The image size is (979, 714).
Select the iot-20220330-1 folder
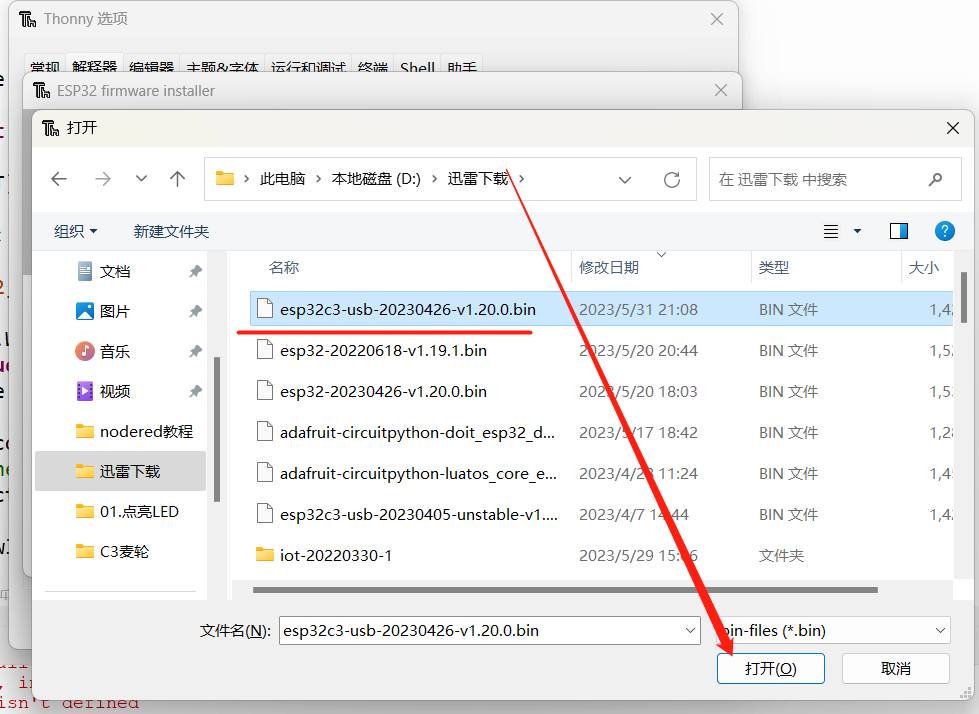(x=336, y=555)
